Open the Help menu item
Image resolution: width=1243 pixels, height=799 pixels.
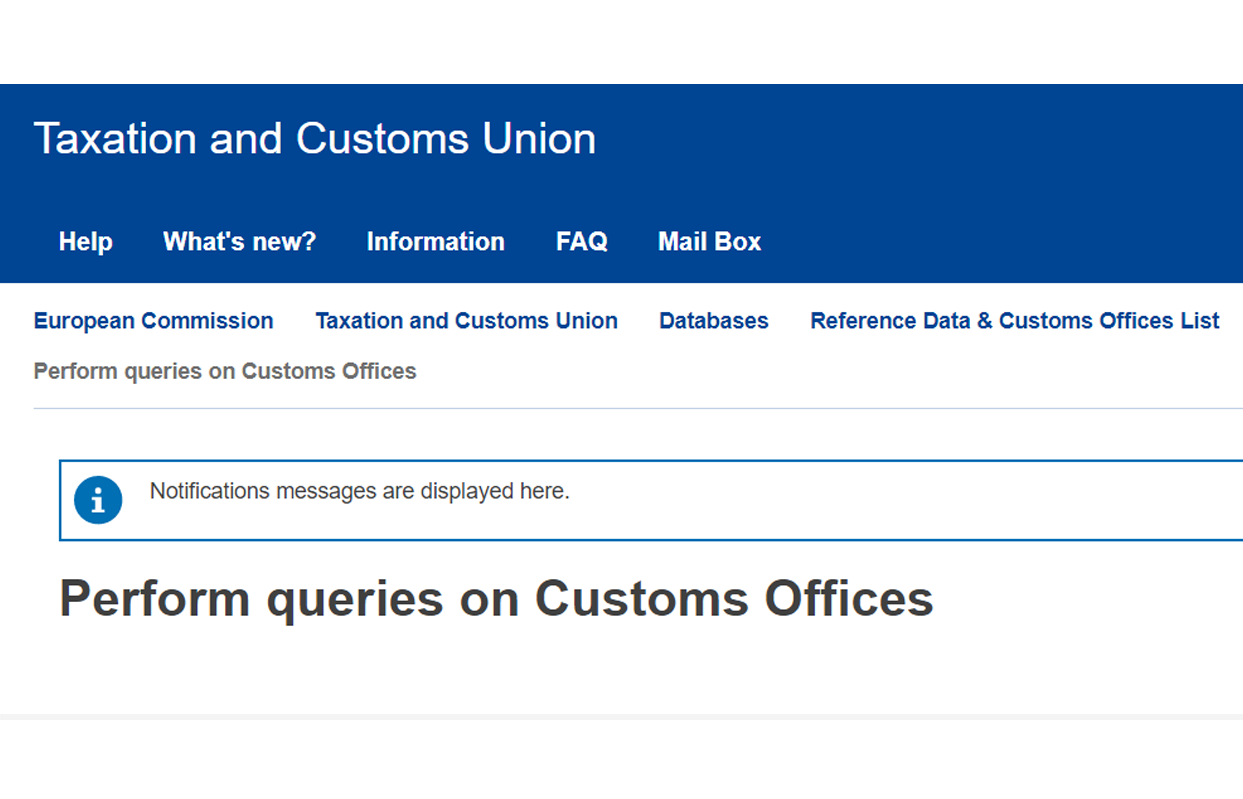coord(86,242)
